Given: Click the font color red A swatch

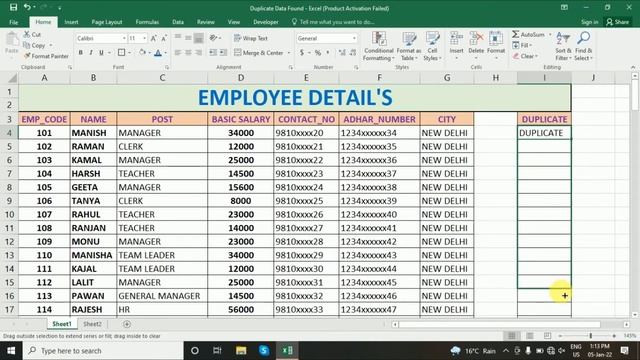Looking at the screenshot, I should (158, 53).
